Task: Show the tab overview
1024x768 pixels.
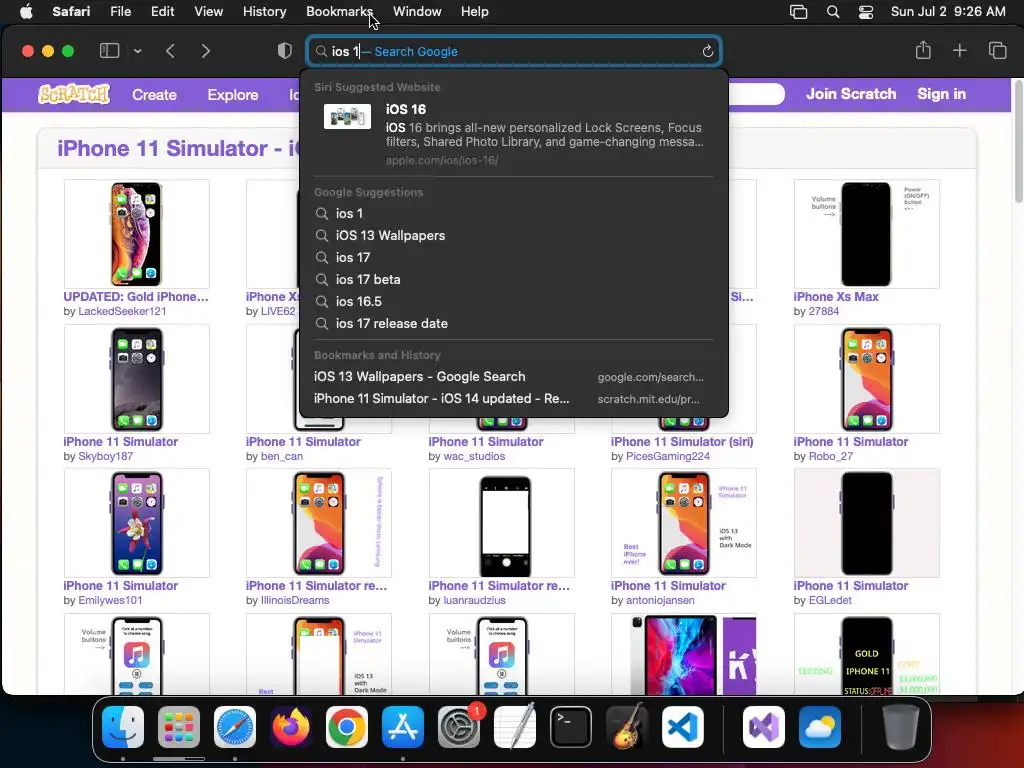Action: 997,51
